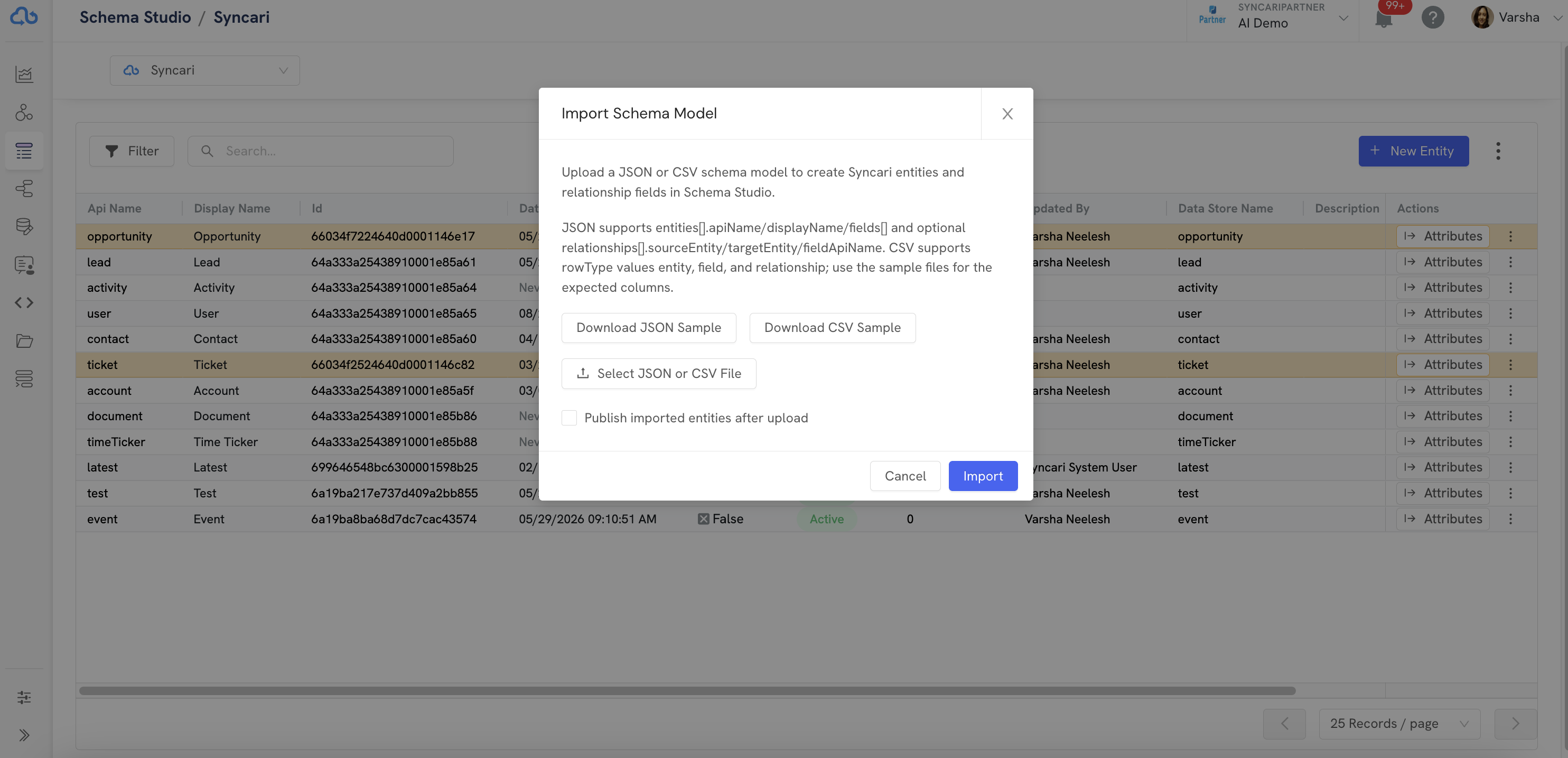Open Attributes for the ticket entity

[1443, 365]
